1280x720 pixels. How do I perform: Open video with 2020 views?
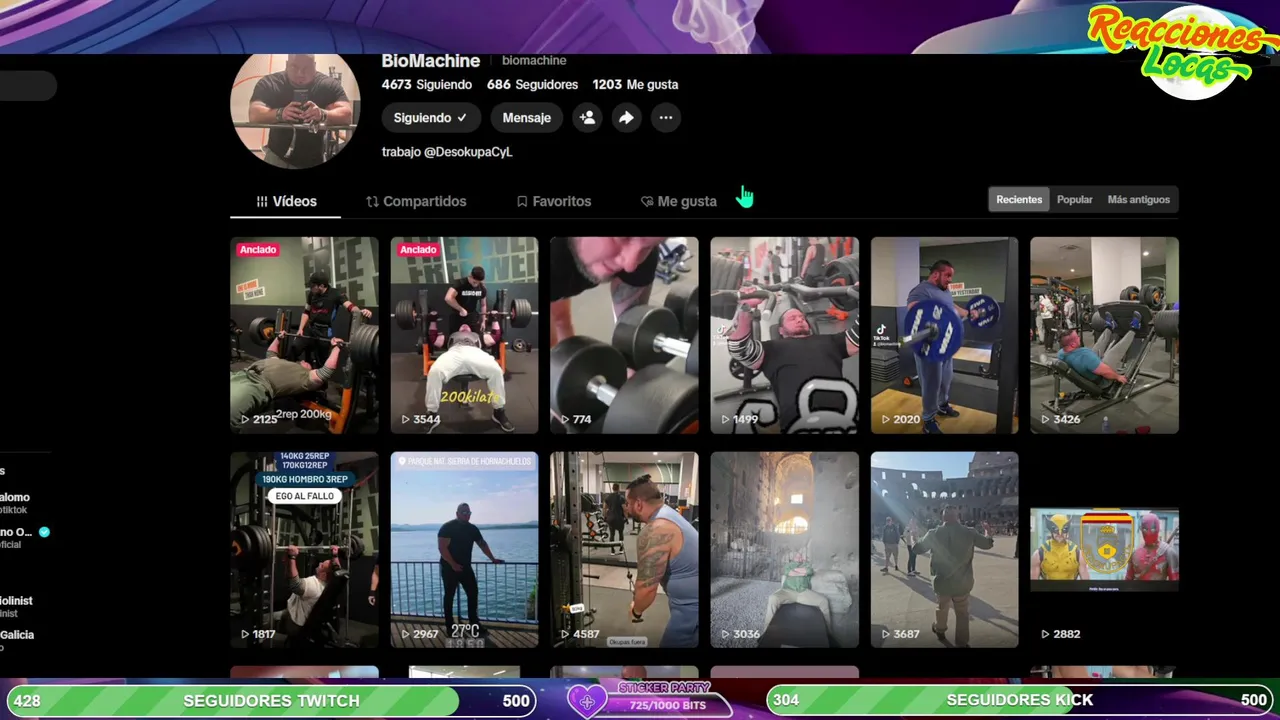(944, 335)
